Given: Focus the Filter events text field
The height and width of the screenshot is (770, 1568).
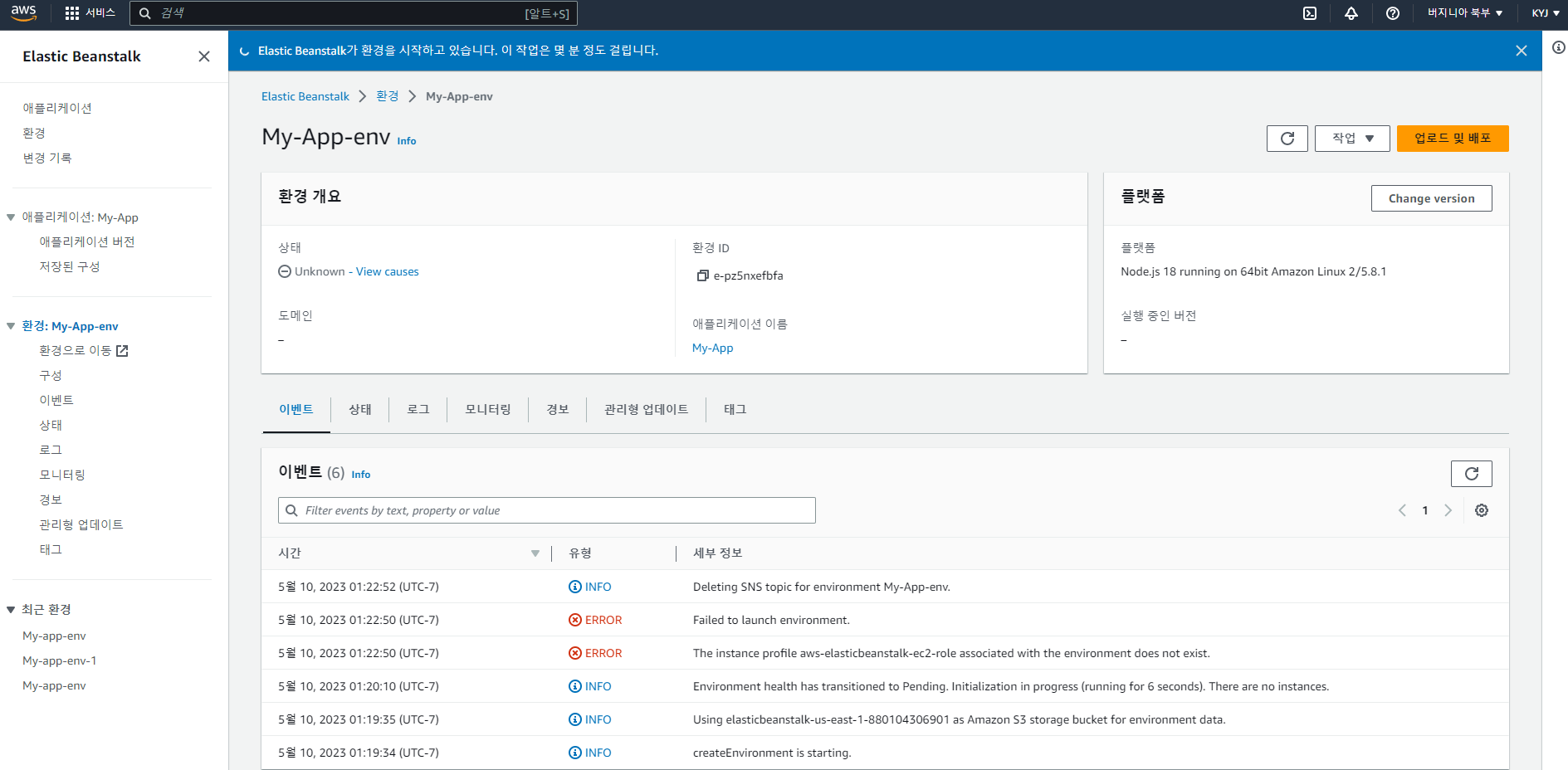Looking at the screenshot, I should click(x=547, y=510).
